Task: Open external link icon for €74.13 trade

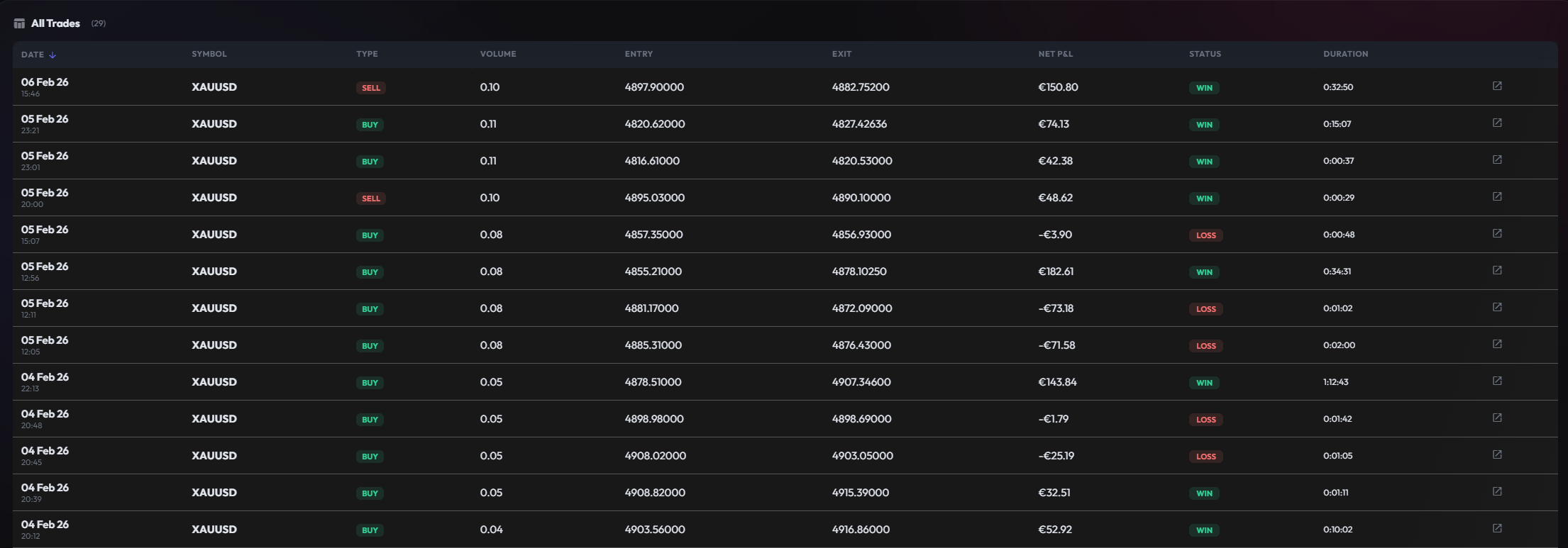Action: (1497, 123)
